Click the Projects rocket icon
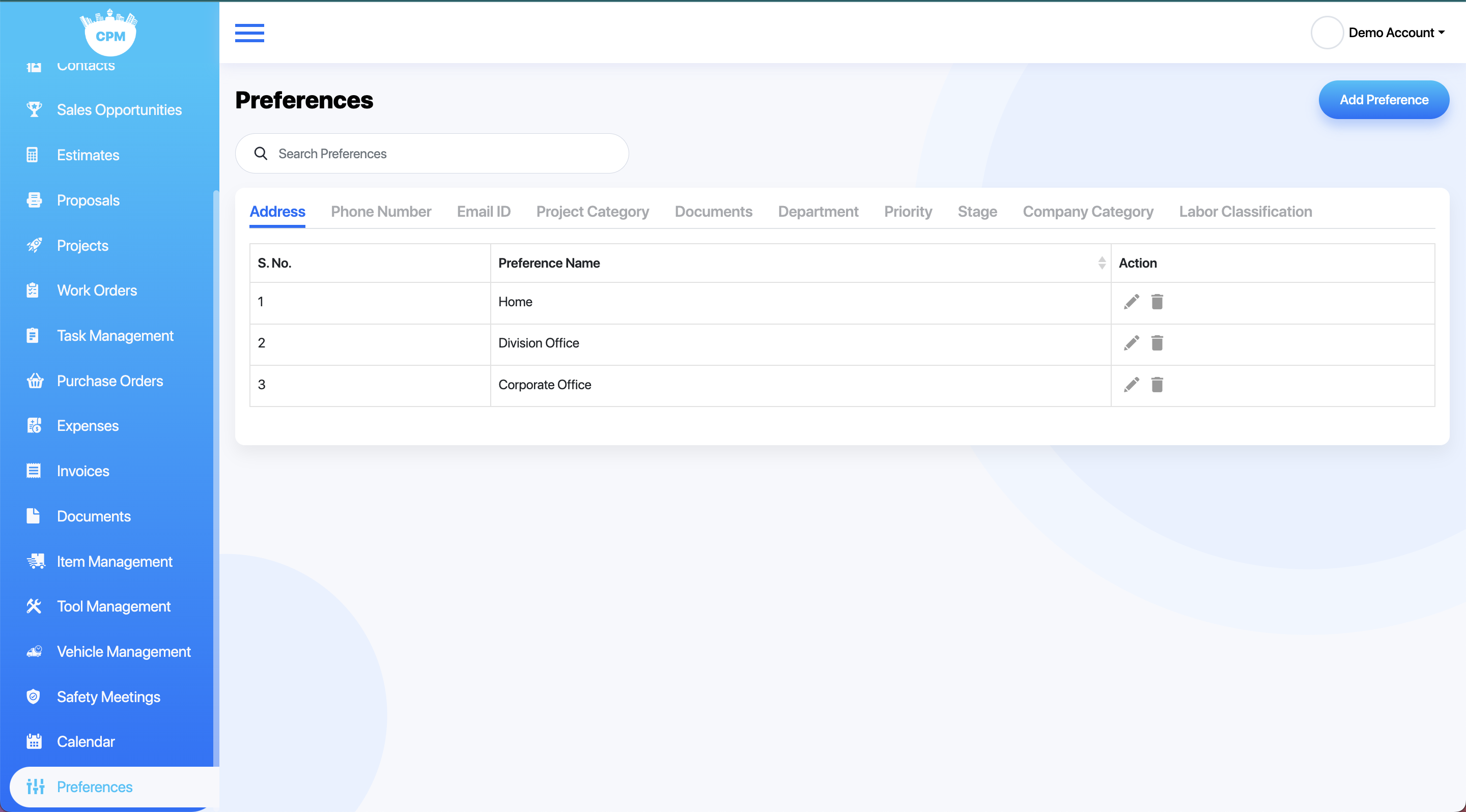1466x812 pixels. (x=34, y=245)
